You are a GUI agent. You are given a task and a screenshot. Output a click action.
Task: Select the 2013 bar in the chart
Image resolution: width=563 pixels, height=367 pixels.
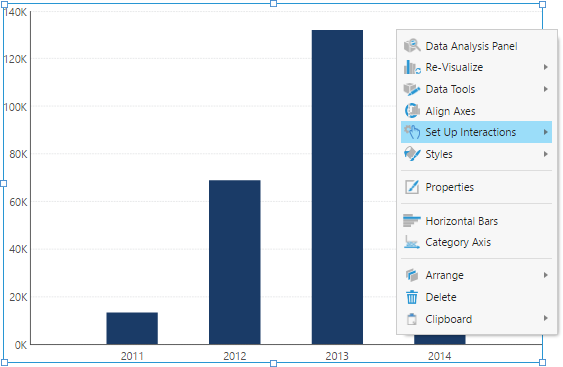click(337, 187)
